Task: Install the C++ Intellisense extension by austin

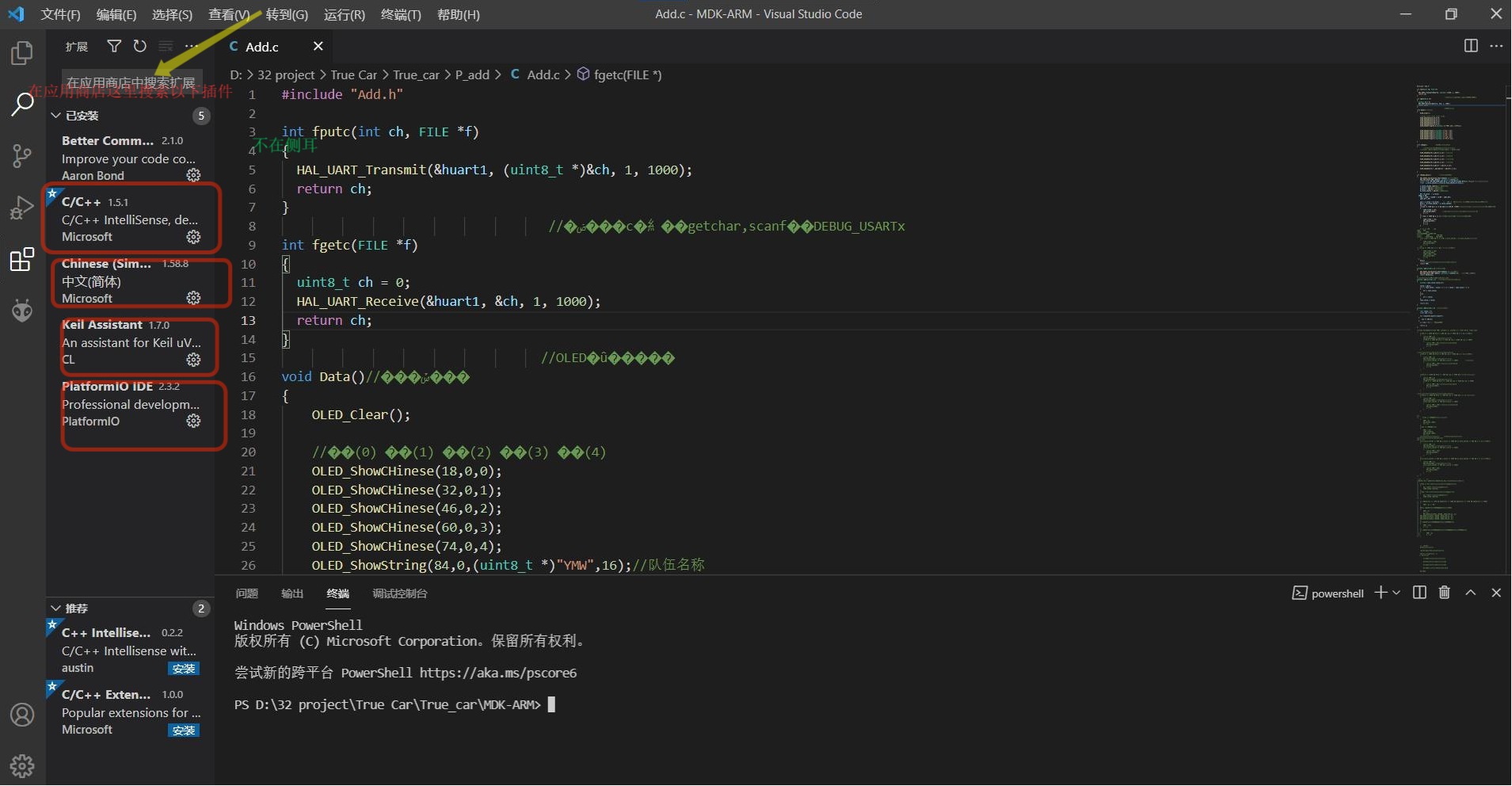Action: tap(184, 669)
